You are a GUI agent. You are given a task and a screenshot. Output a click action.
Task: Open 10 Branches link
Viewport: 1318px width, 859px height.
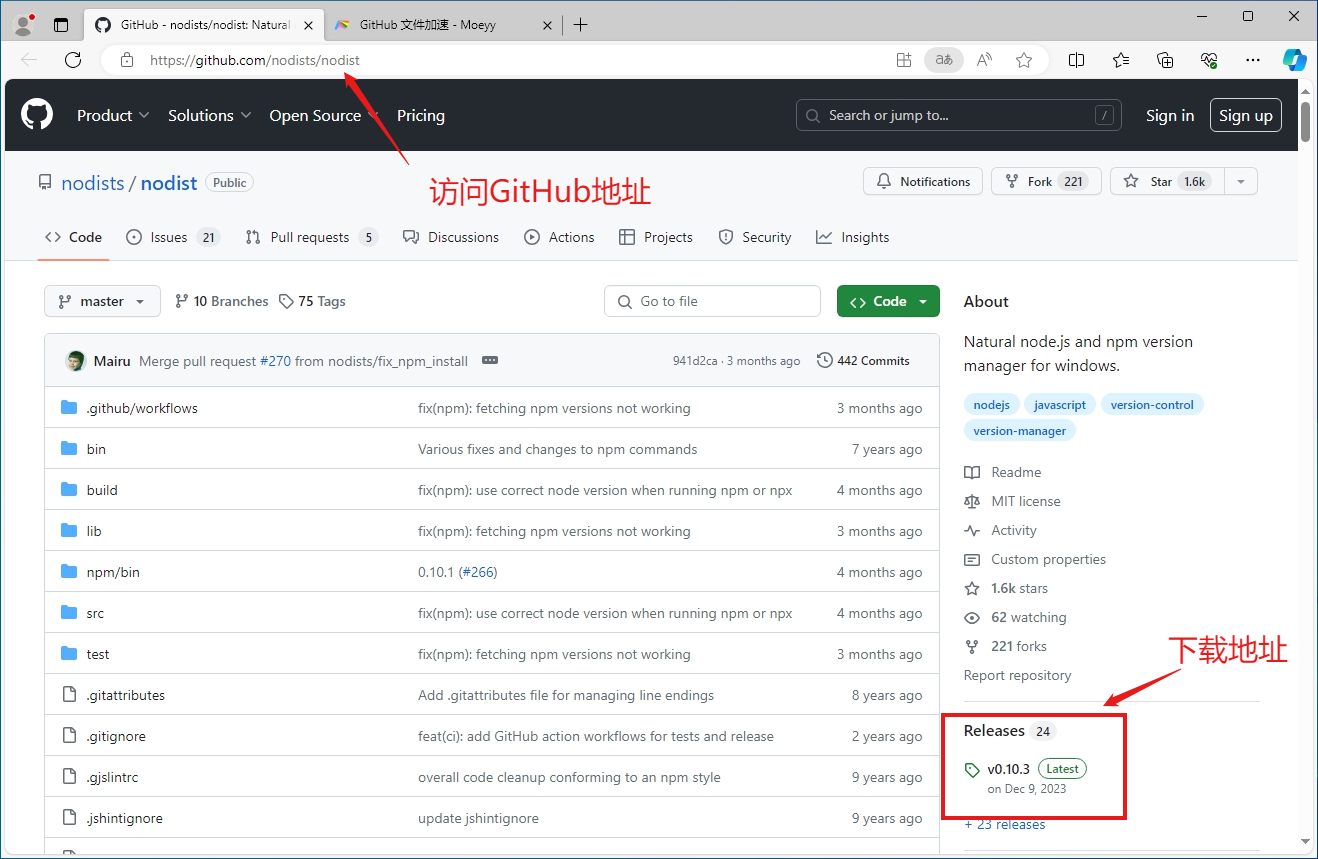click(221, 301)
